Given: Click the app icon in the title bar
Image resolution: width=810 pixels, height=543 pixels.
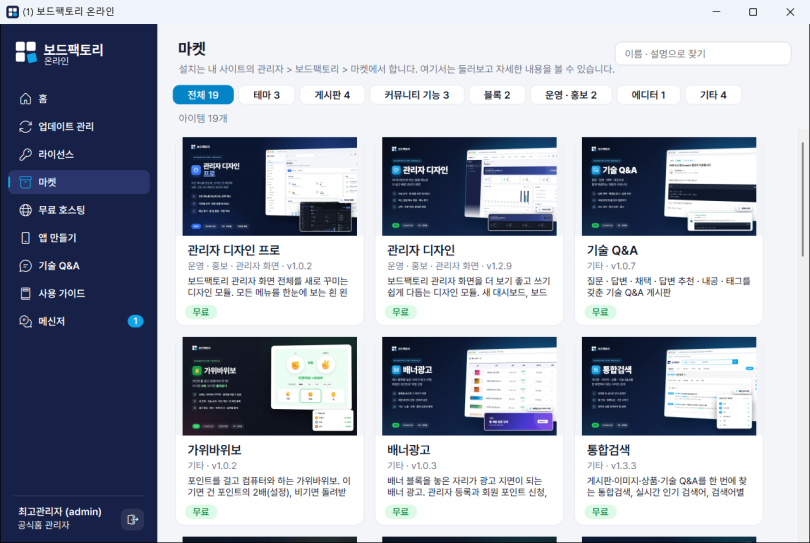Looking at the screenshot, I should click(x=12, y=12).
